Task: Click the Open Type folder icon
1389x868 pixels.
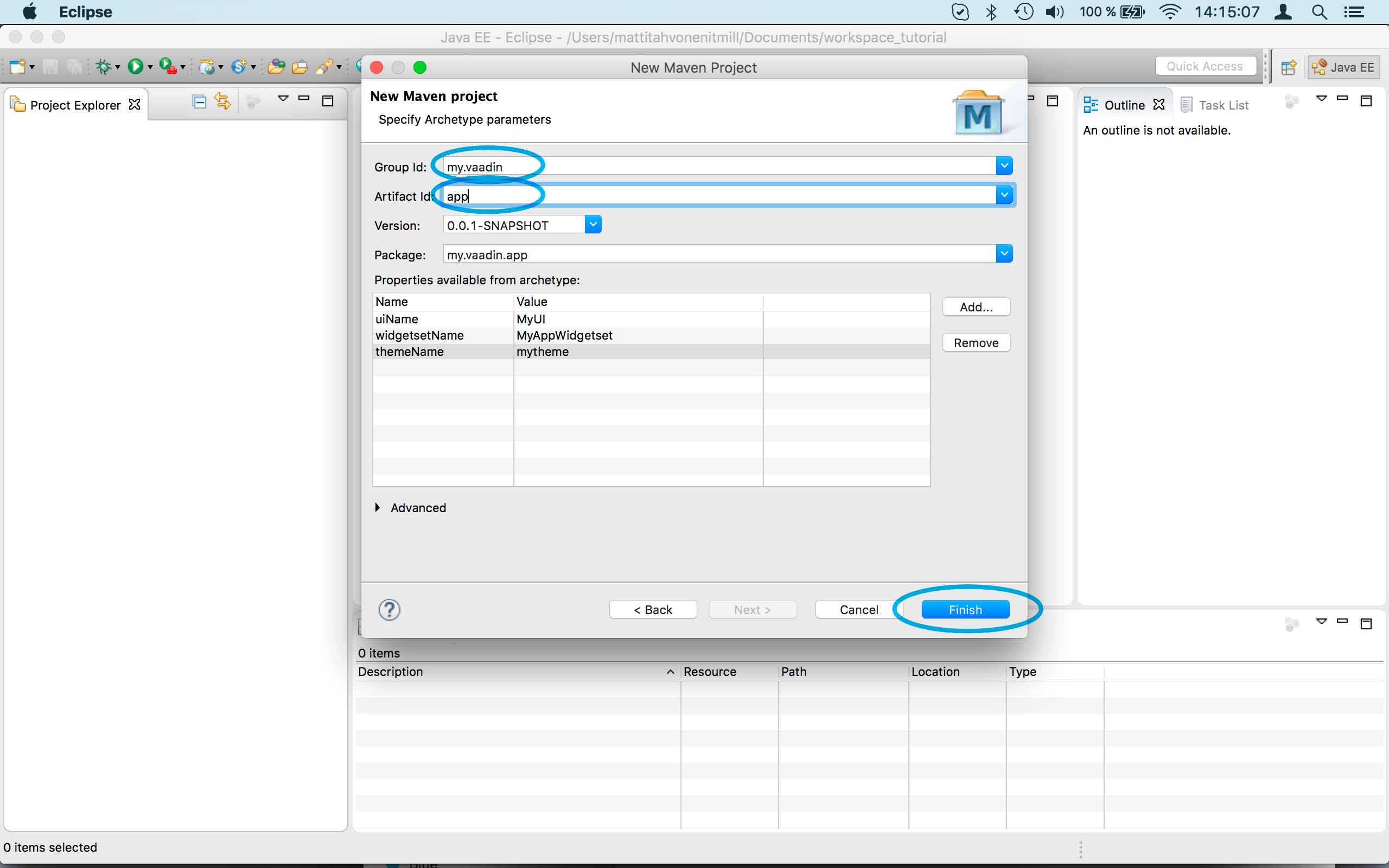Action: pyautogui.click(x=277, y=67)
